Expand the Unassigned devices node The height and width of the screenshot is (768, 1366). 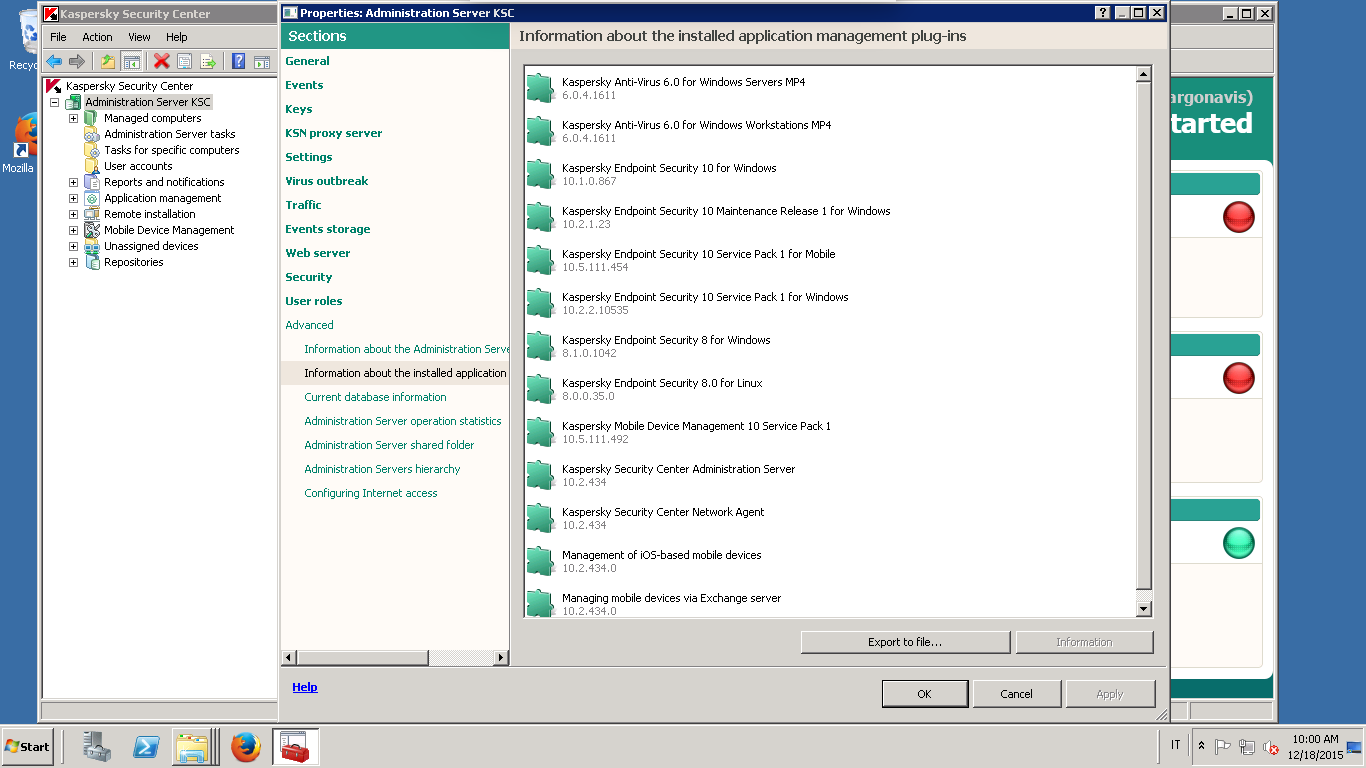click(73, 246)
